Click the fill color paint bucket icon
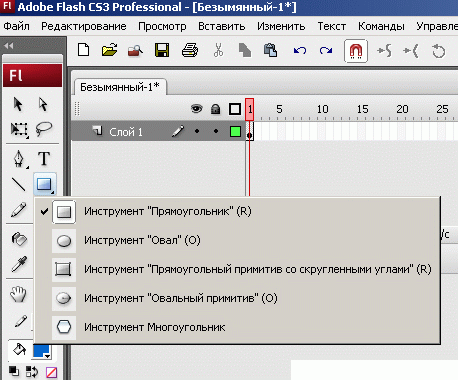458x380 pixels. point(19,350)
